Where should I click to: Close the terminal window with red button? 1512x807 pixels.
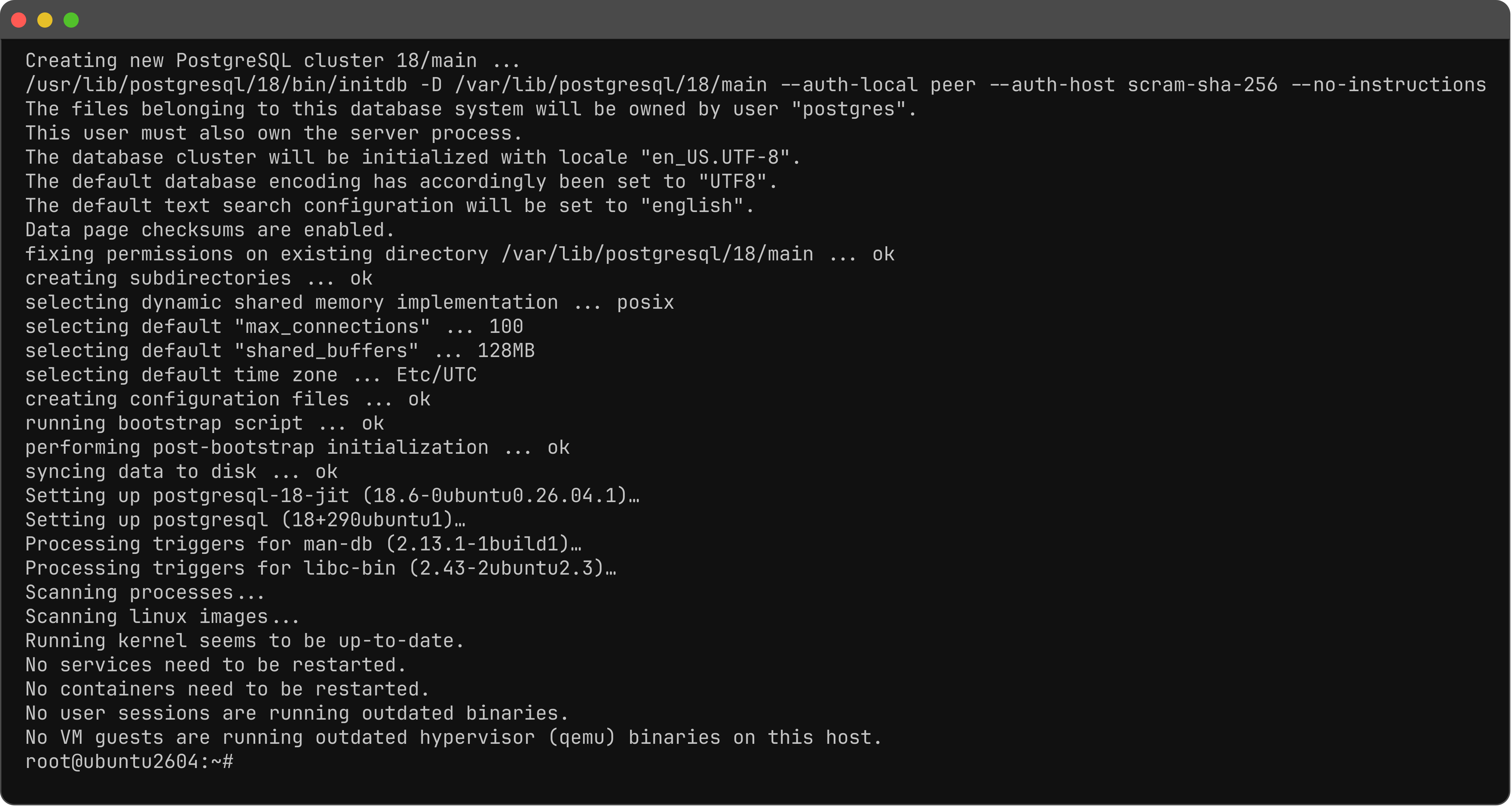[x=19, y=20]
